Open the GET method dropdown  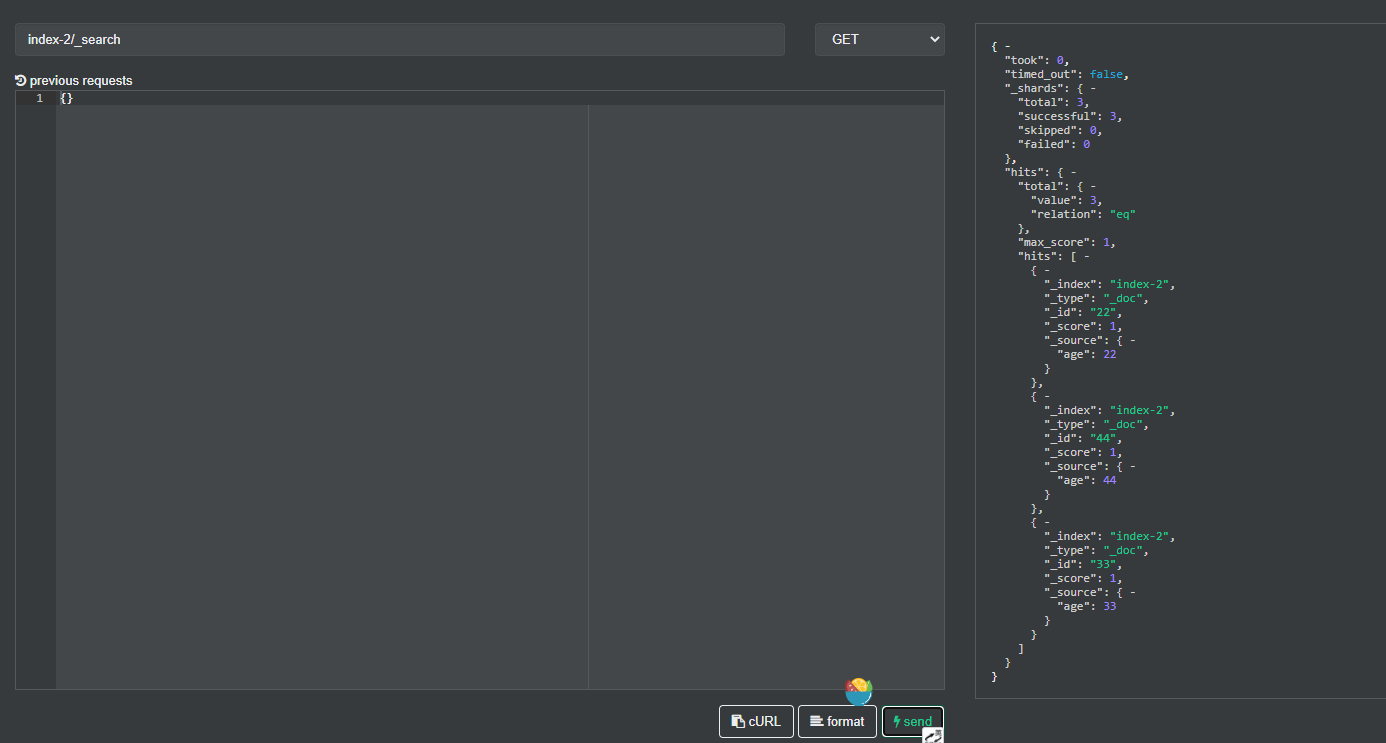click(x=880, y=39)
